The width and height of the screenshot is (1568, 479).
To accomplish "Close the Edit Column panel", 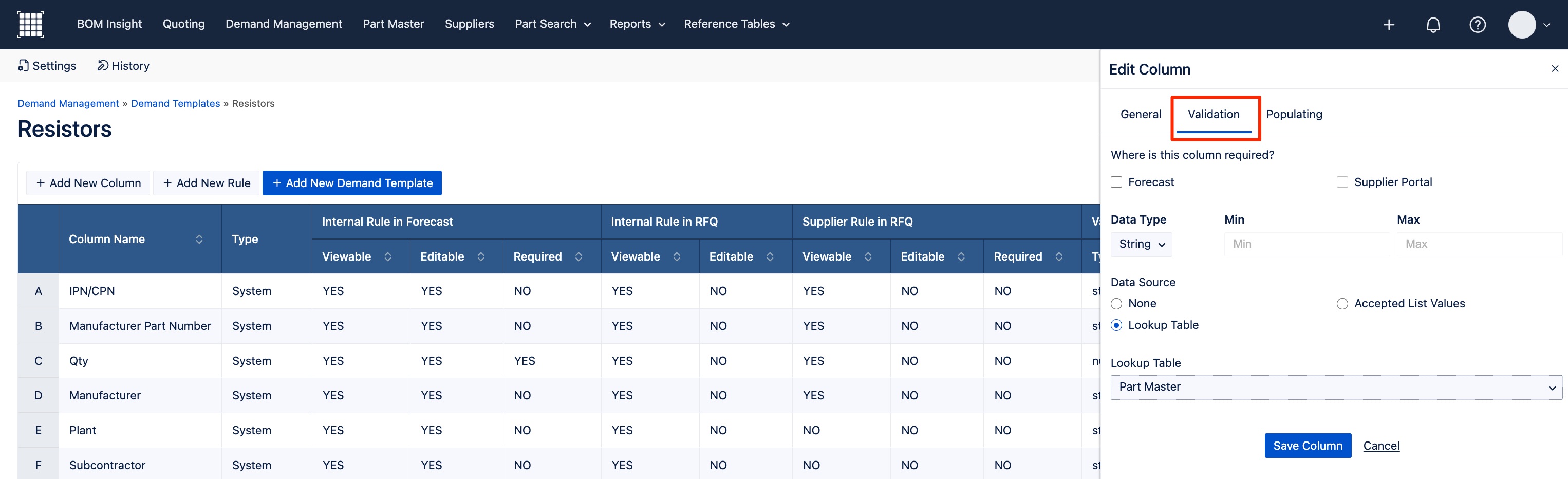I will 1555,69.
